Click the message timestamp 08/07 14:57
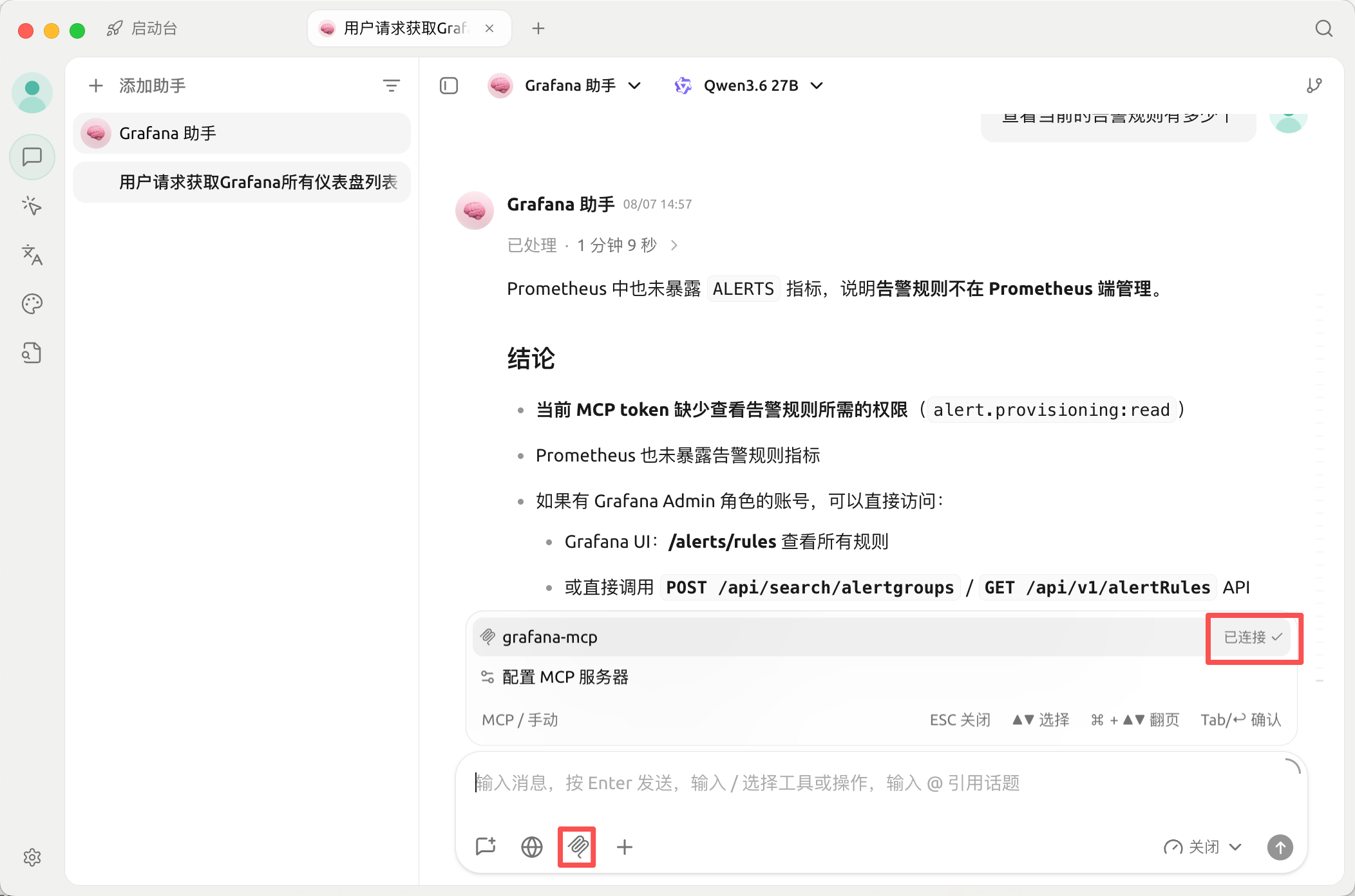 [658, 204]
